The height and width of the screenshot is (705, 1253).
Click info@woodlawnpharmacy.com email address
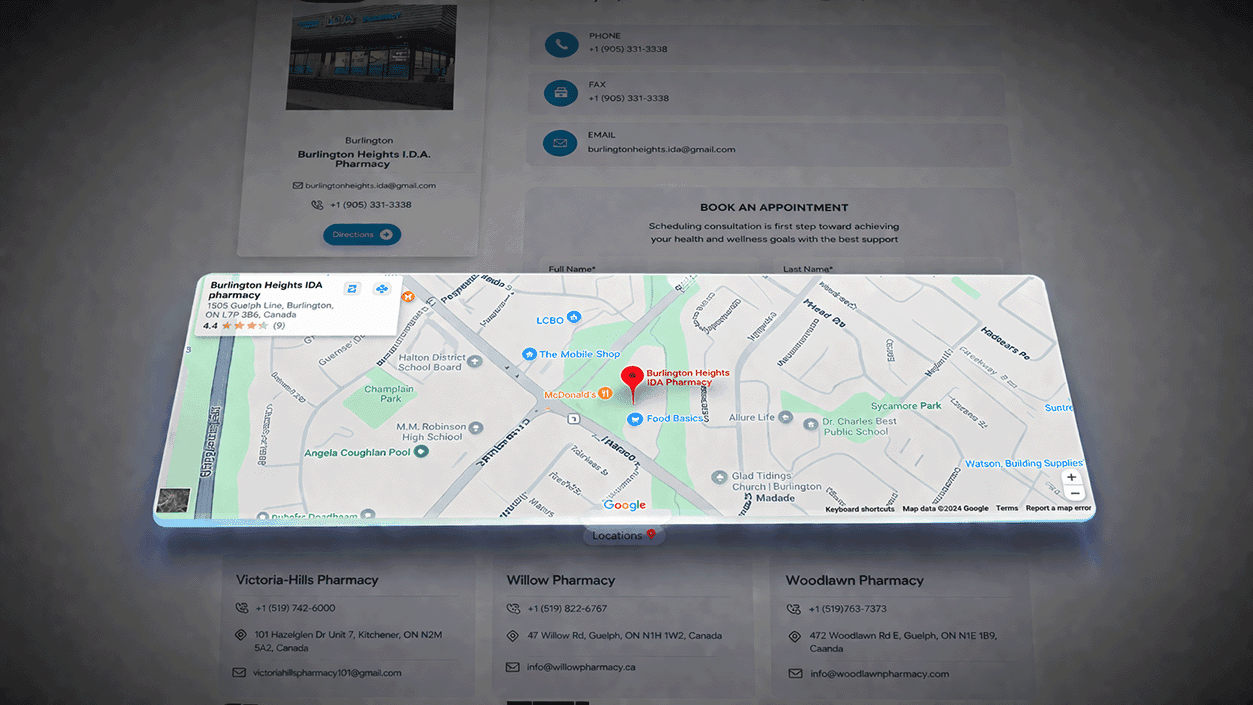click(x=880, y=673)
